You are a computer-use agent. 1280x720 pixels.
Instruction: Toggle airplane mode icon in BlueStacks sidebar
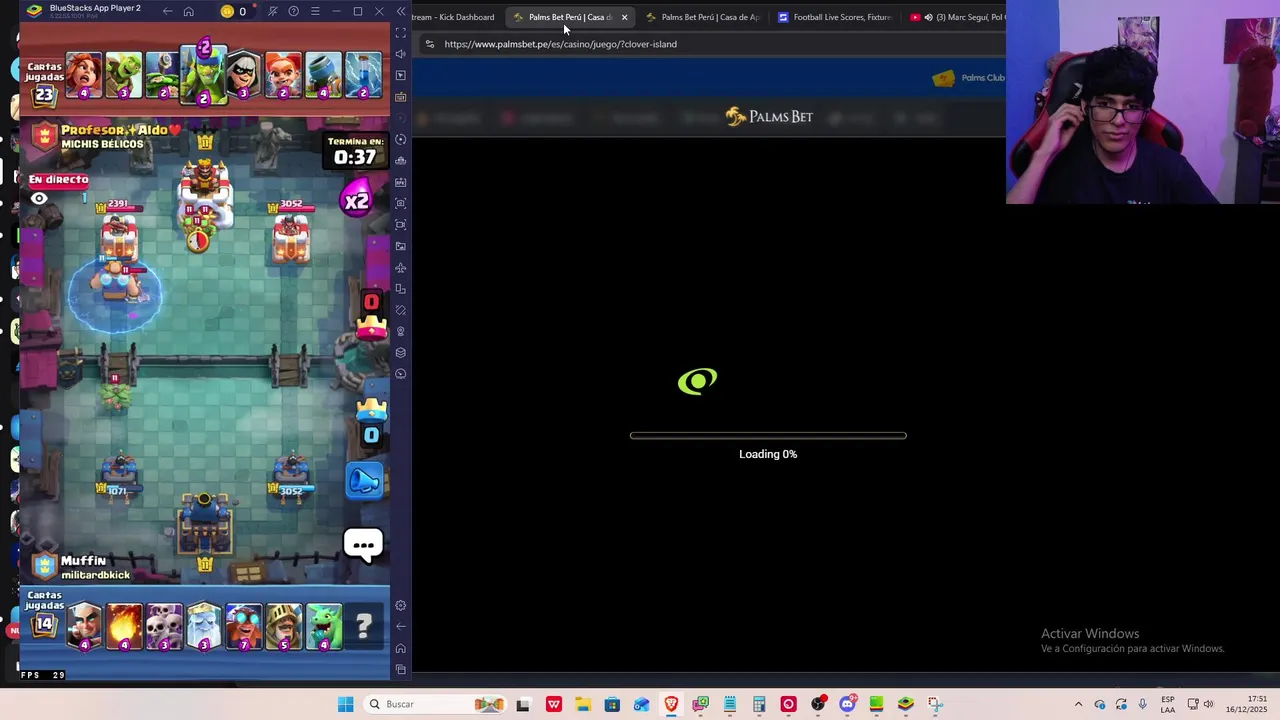coord(401,267)
